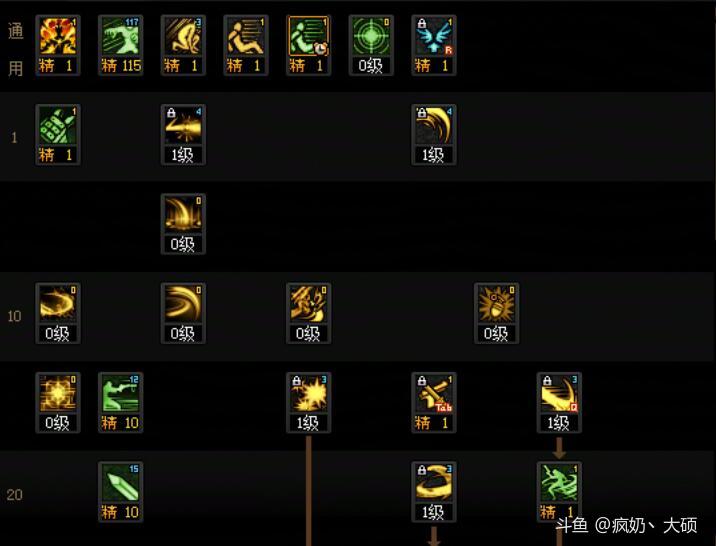Select the highlighted green runner with clock icon
Image resolution: width=716 pixels, height=546 pixels.
[x=309, y=45]
